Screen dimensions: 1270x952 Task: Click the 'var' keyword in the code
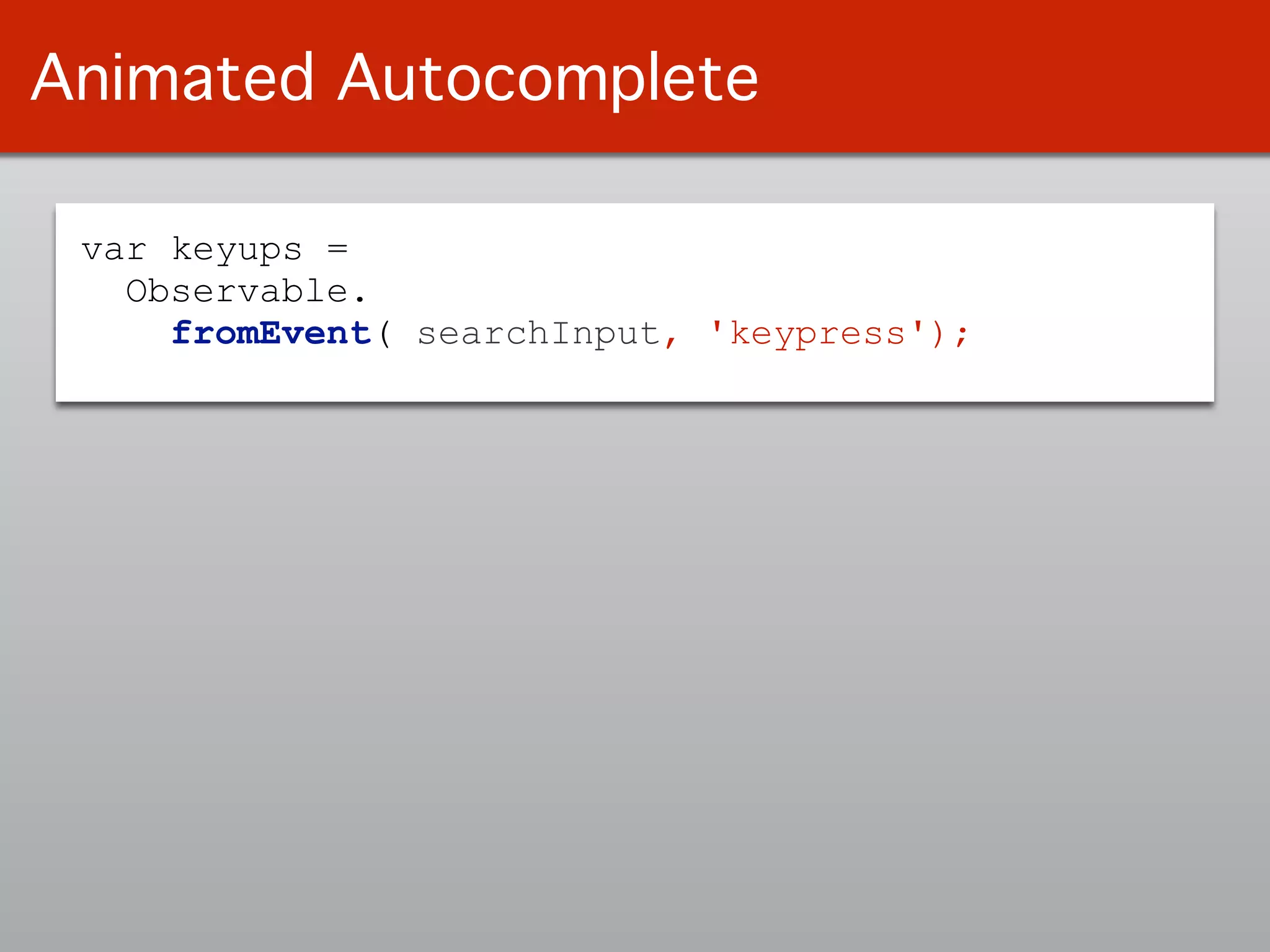pos(114,250)
